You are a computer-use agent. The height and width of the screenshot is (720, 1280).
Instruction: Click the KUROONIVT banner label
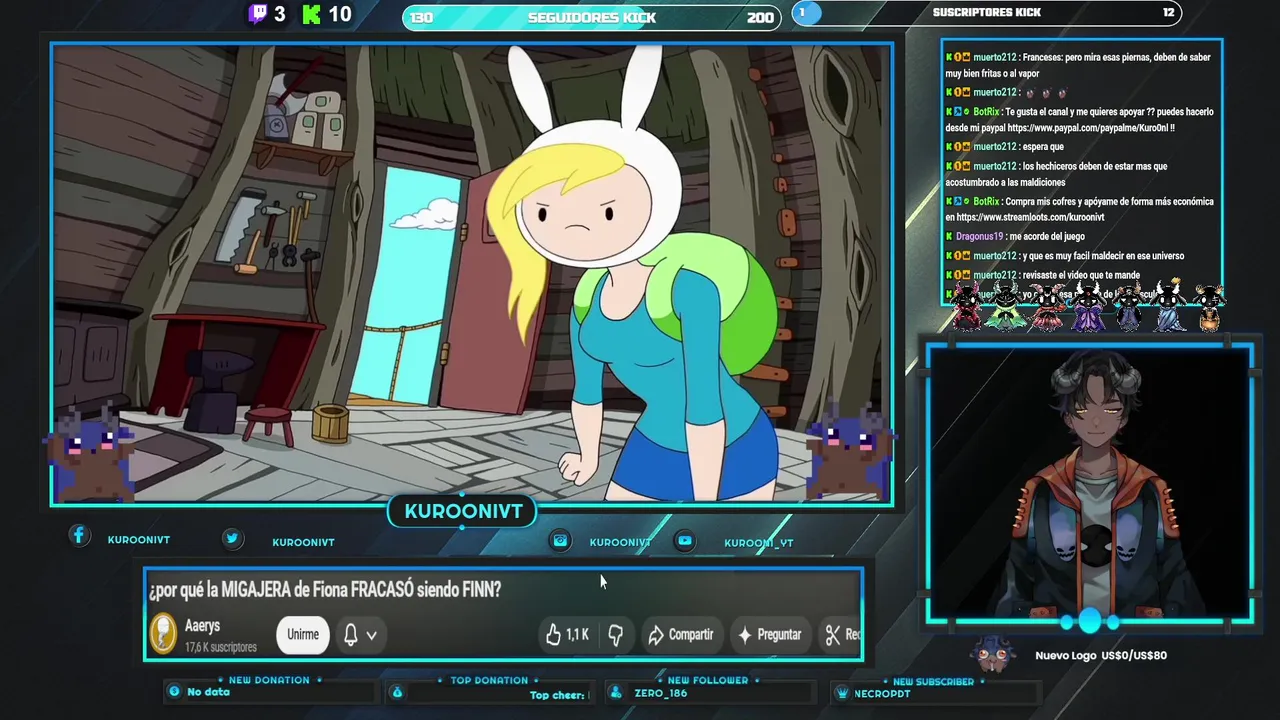[x=463, y=511]
